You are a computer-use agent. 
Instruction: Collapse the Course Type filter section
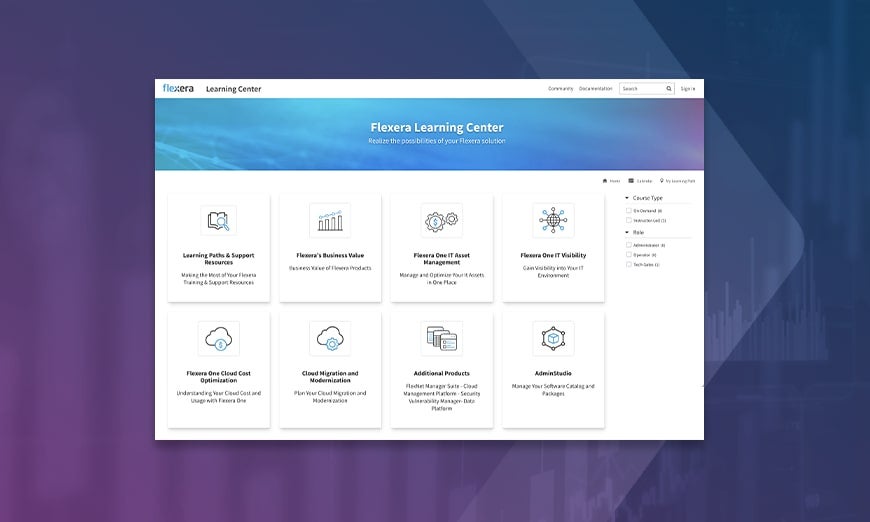coord(627,198)
